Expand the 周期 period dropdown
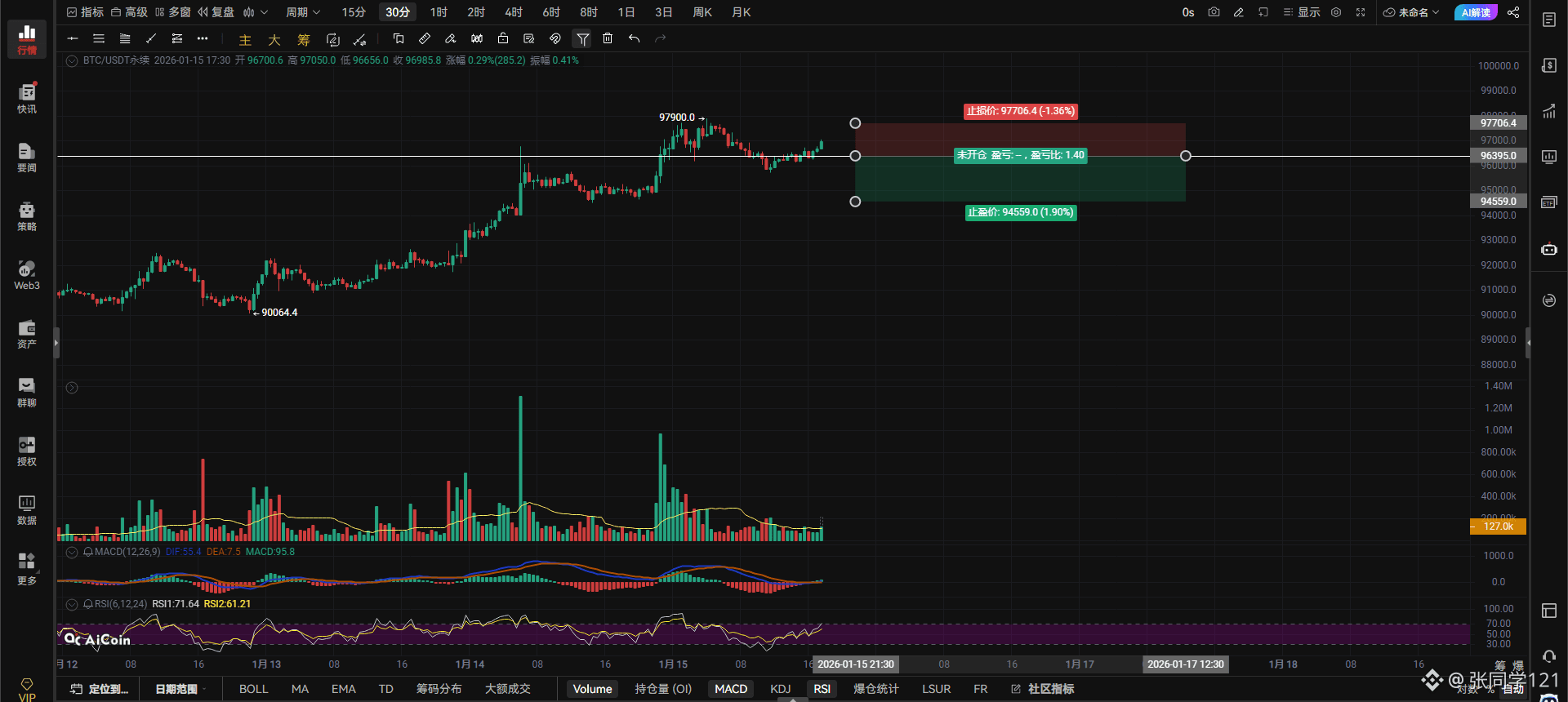 click(x=303, y=12)
